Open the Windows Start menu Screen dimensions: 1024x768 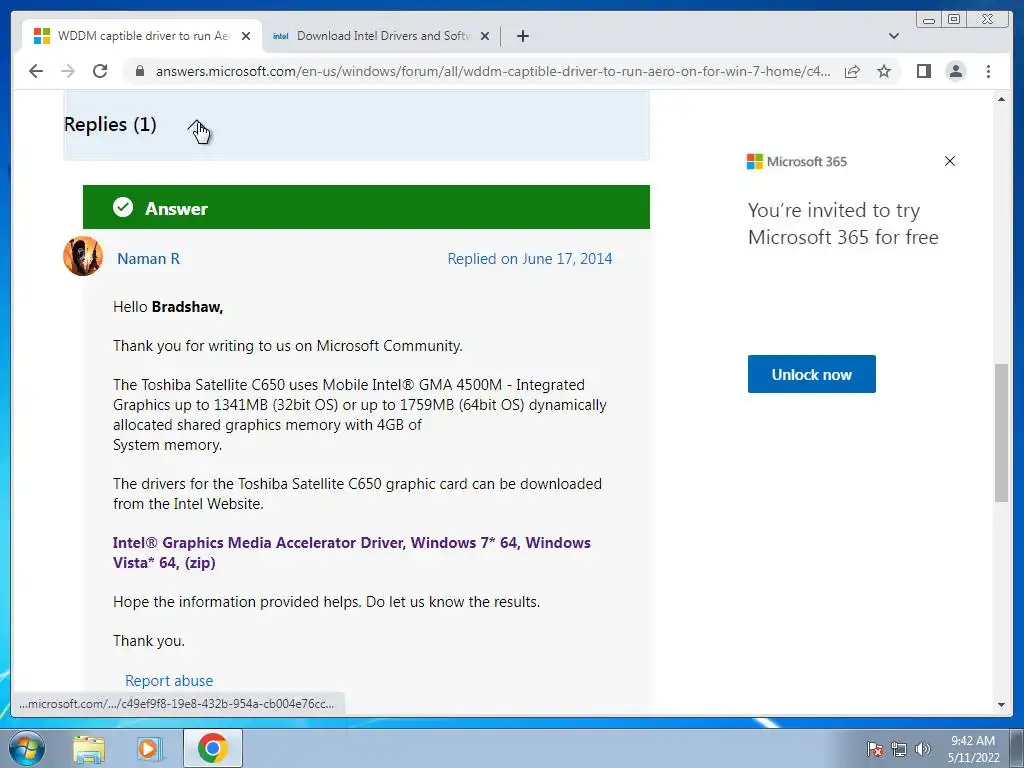click(27, 748)
